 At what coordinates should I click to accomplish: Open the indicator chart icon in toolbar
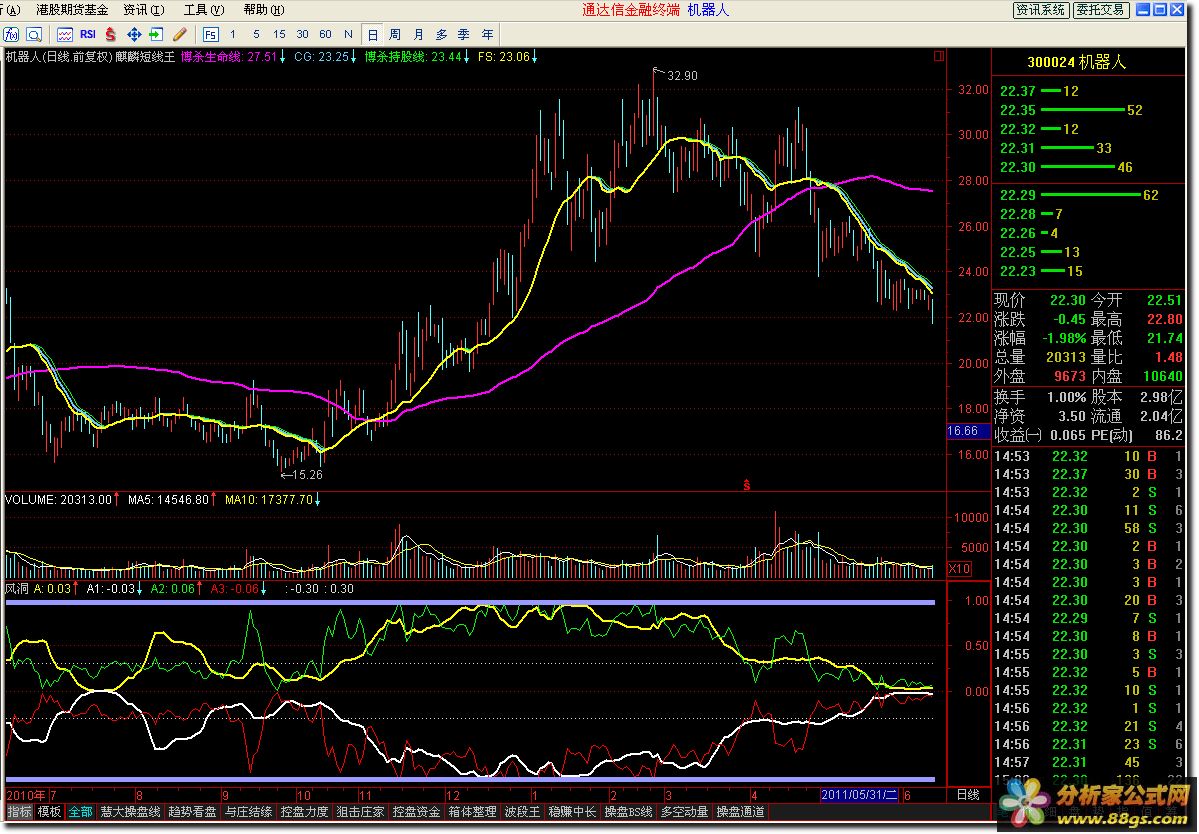click(x=65, y=34)
